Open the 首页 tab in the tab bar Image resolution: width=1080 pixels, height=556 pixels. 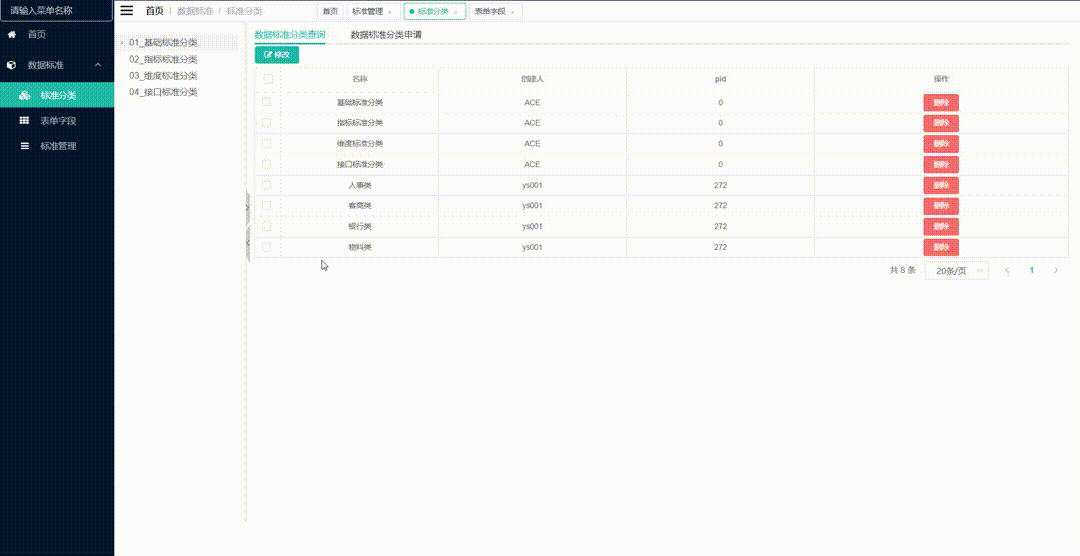[x=330, y=11]
